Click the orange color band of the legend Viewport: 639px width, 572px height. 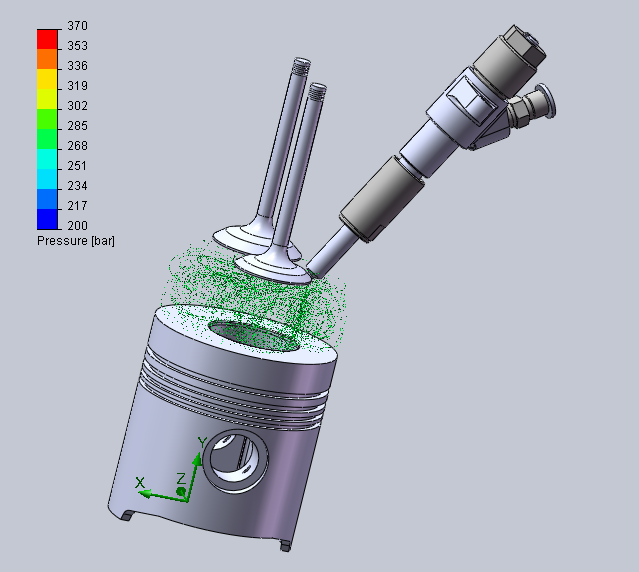pyautogui.click(x=47, y=59)
